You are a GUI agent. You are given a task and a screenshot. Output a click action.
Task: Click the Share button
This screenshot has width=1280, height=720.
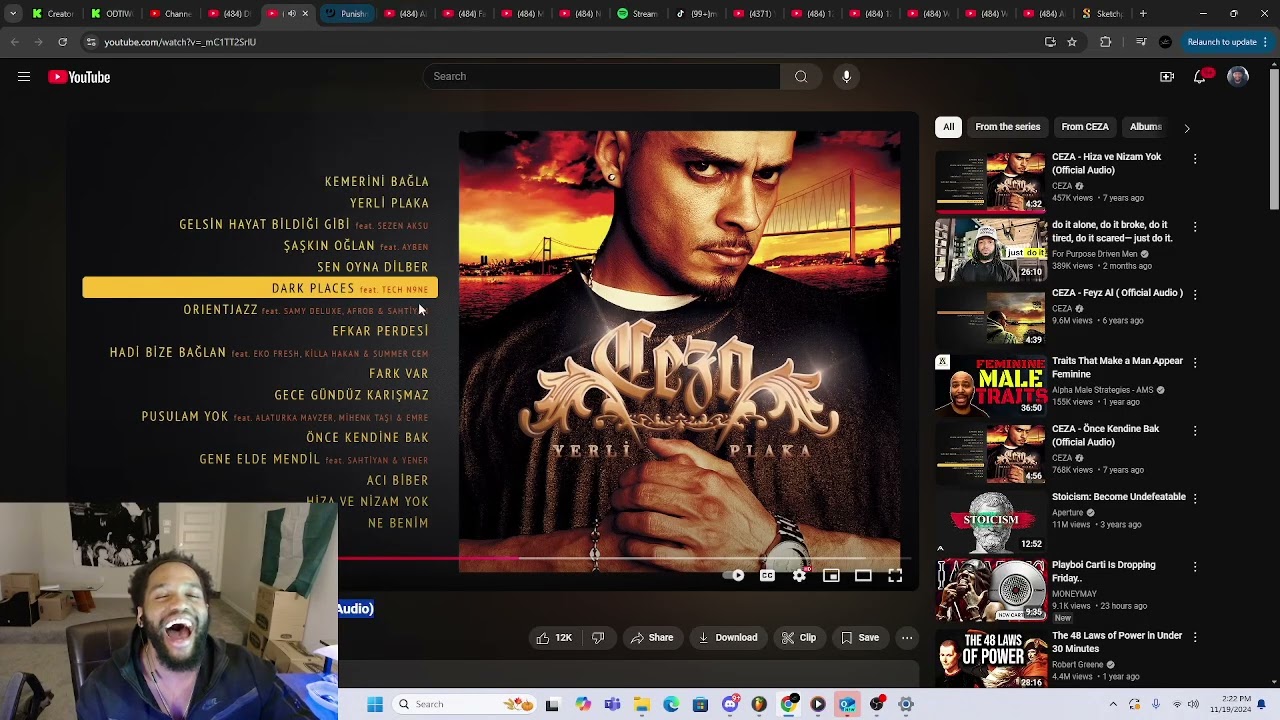coord(651,637)
